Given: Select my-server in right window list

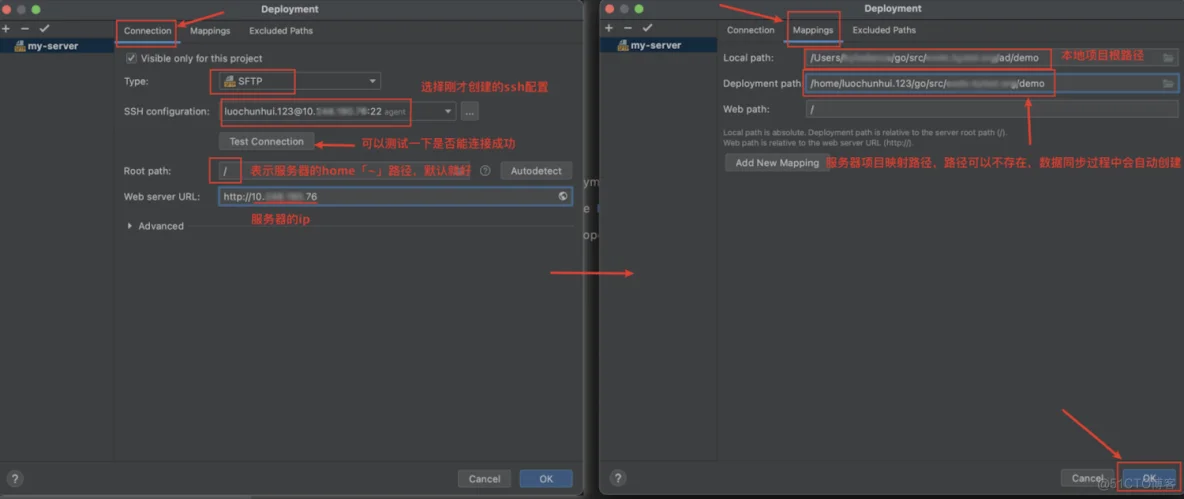Looking at the screenshot, I should pos(658,45).
